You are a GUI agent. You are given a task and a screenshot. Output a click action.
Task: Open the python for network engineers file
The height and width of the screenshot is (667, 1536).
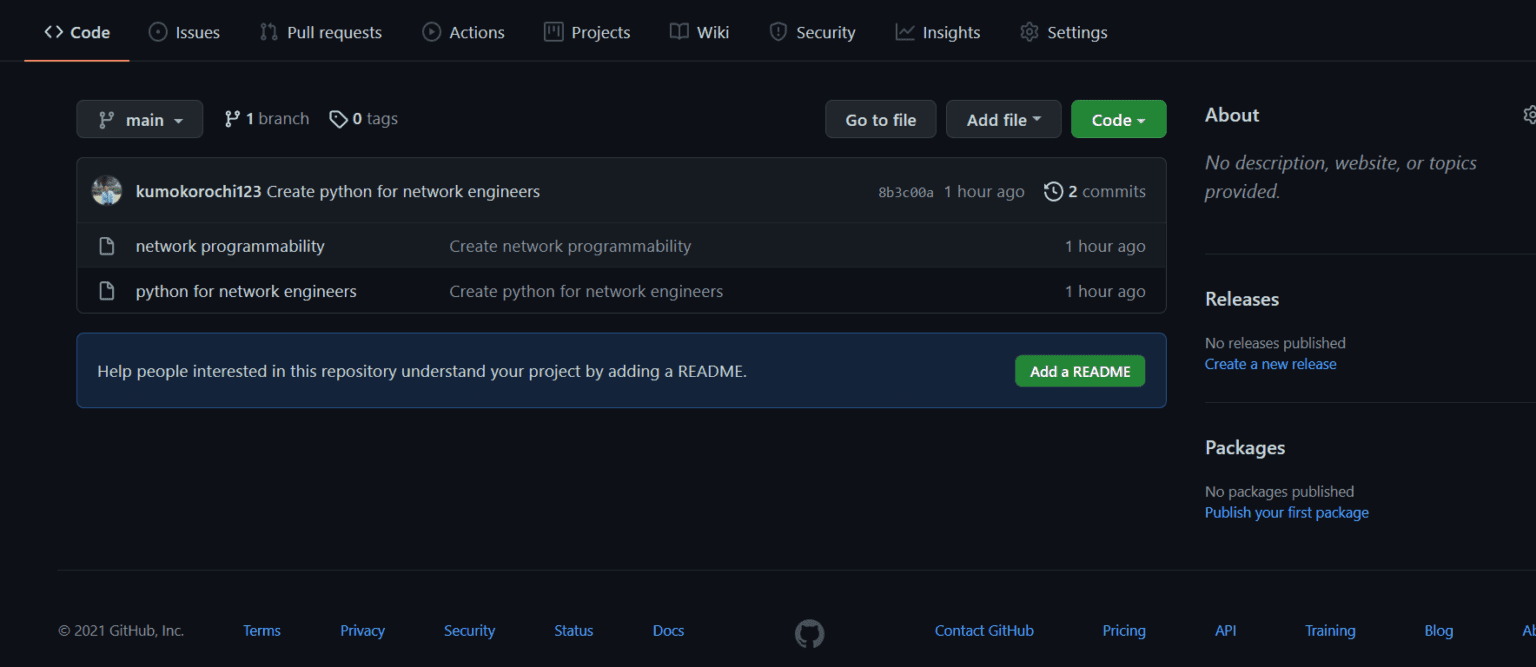coord(246,290)
